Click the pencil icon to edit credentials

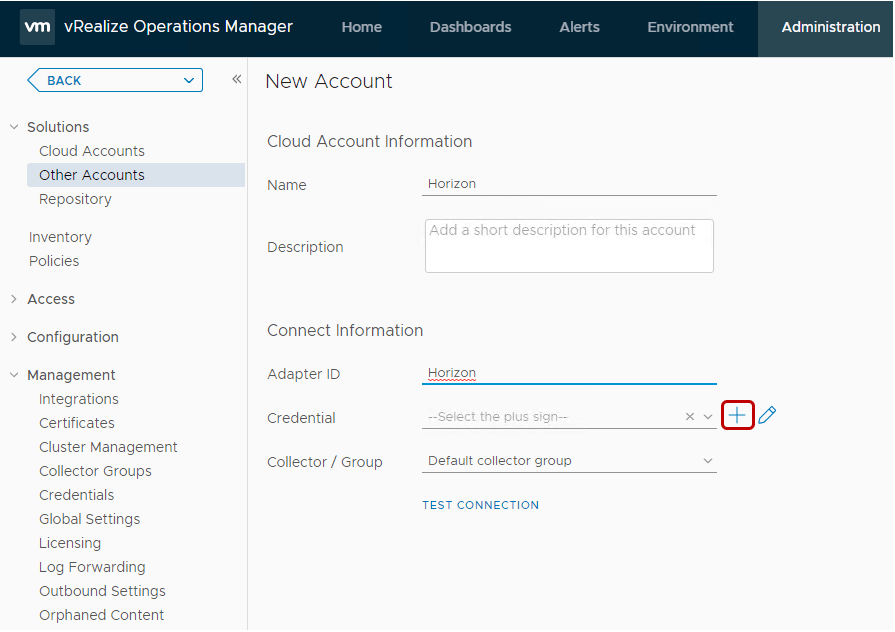[766, 414]
